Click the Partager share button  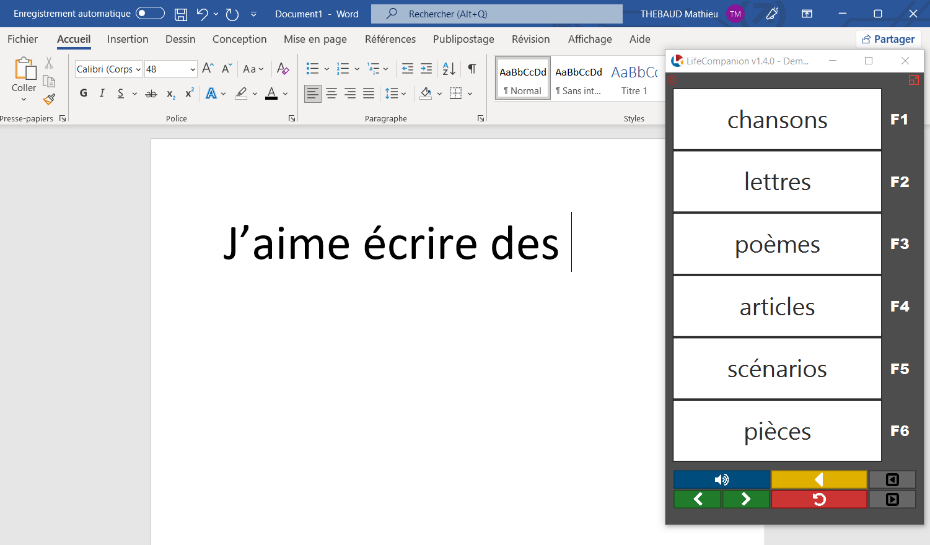point(887,39)
